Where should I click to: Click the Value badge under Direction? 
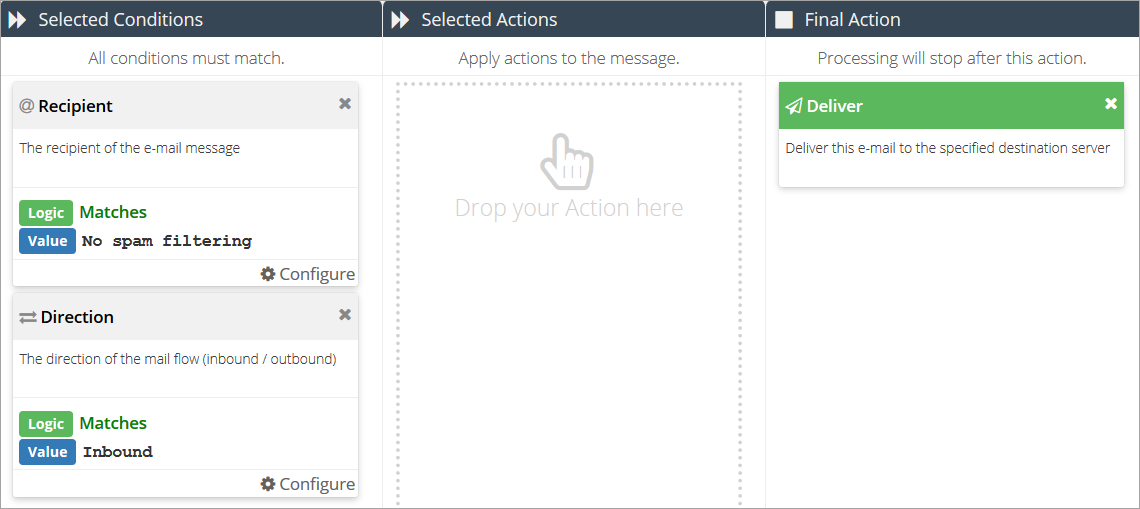click(47, 452)
